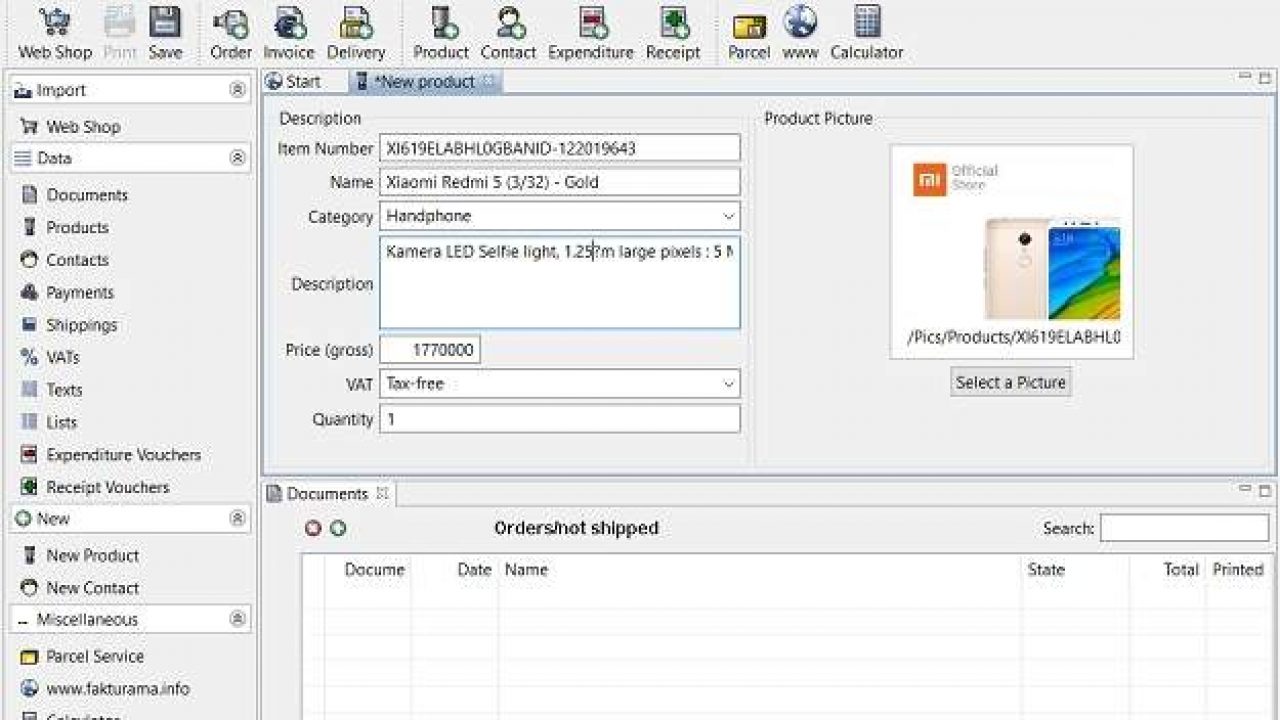The height and width of the screenshot is (720, 1280).
Task: Close the New product tab
Action: [489, 81]
